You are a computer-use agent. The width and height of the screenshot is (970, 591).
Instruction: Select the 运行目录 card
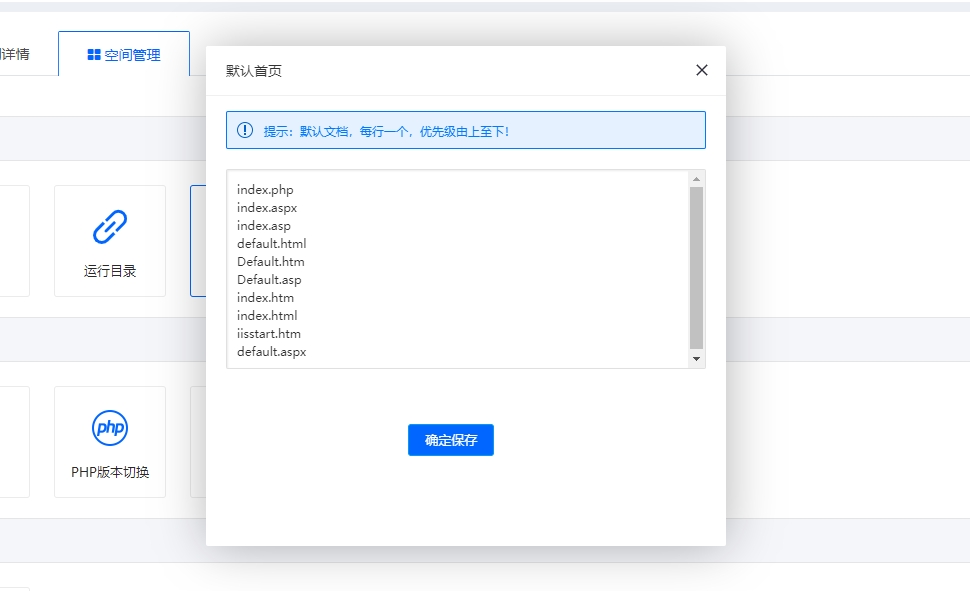(x=110, y=240)
